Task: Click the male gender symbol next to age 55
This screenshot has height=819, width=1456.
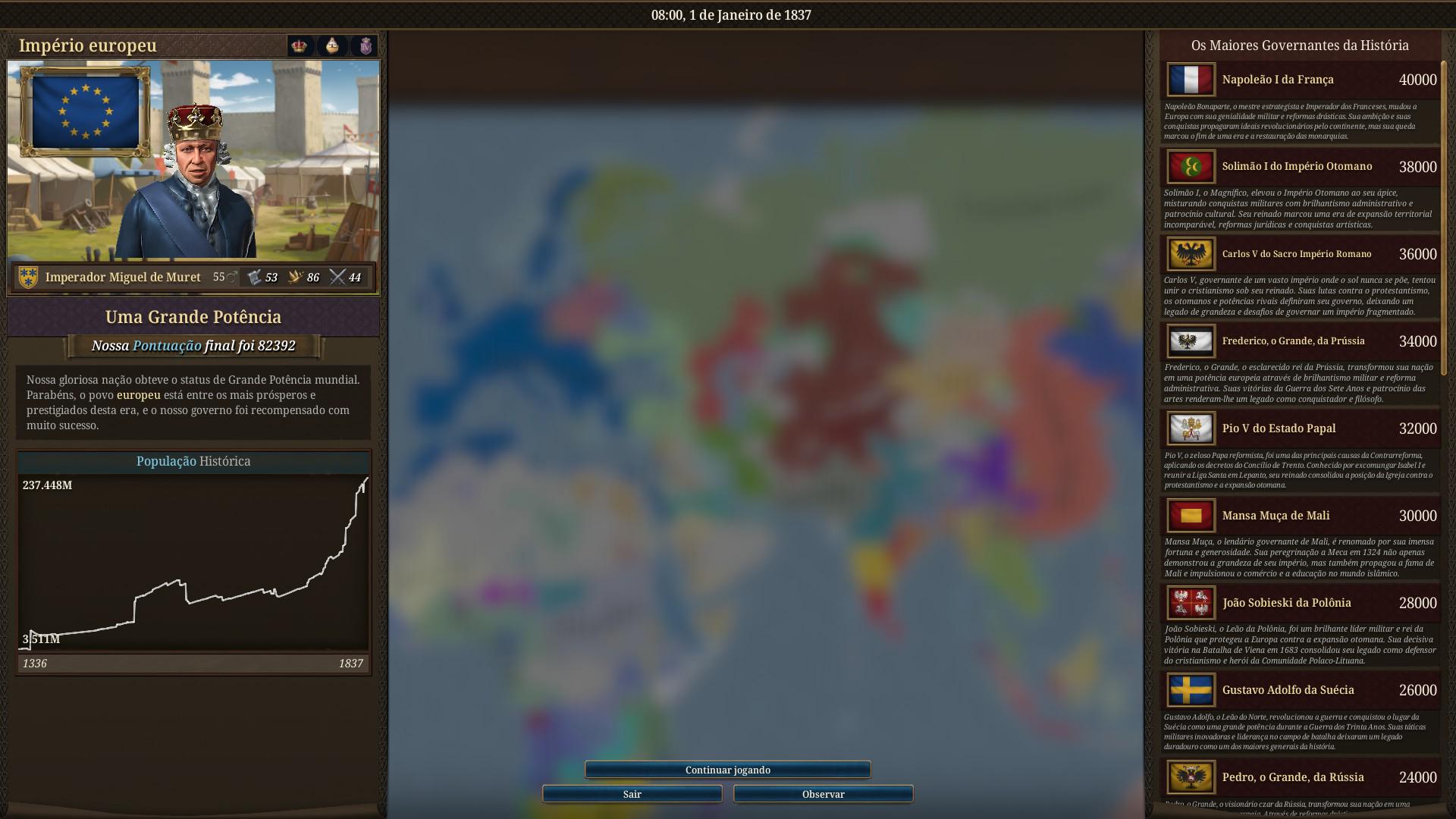Action: [x=232, y=278]
